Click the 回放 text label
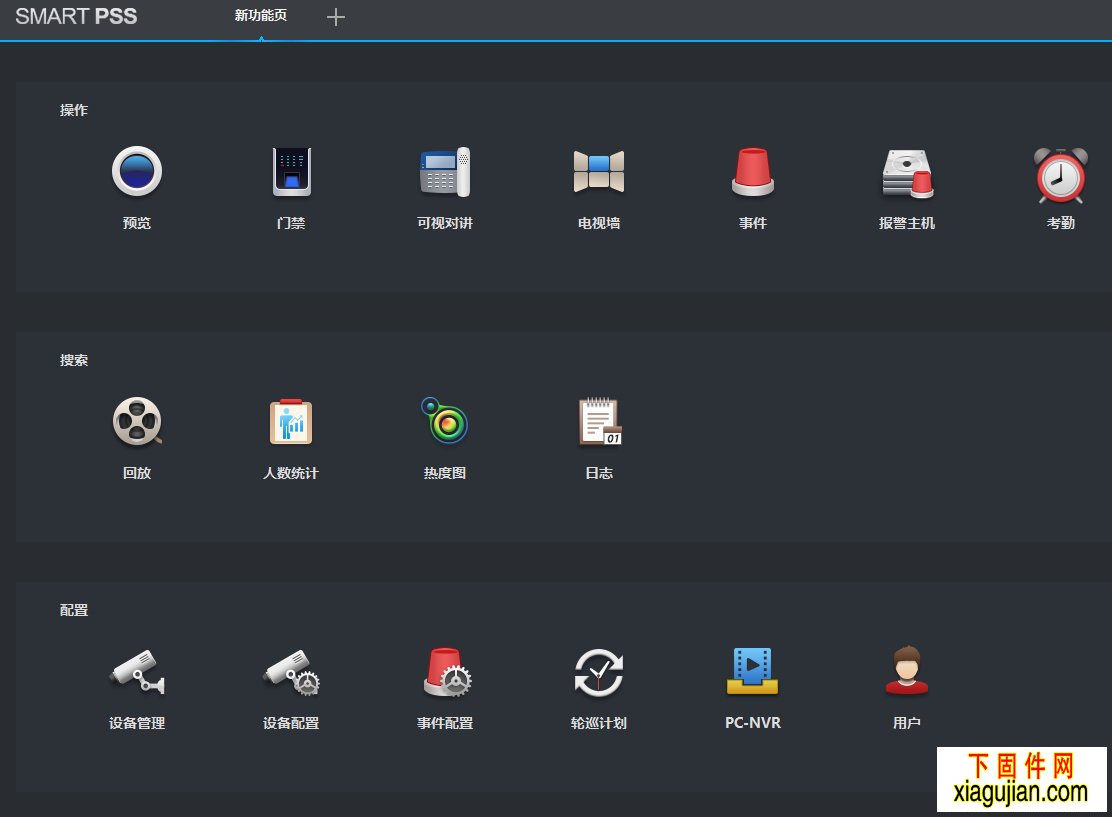Viewport: 1112px width, 817px height. coord(137,473)
